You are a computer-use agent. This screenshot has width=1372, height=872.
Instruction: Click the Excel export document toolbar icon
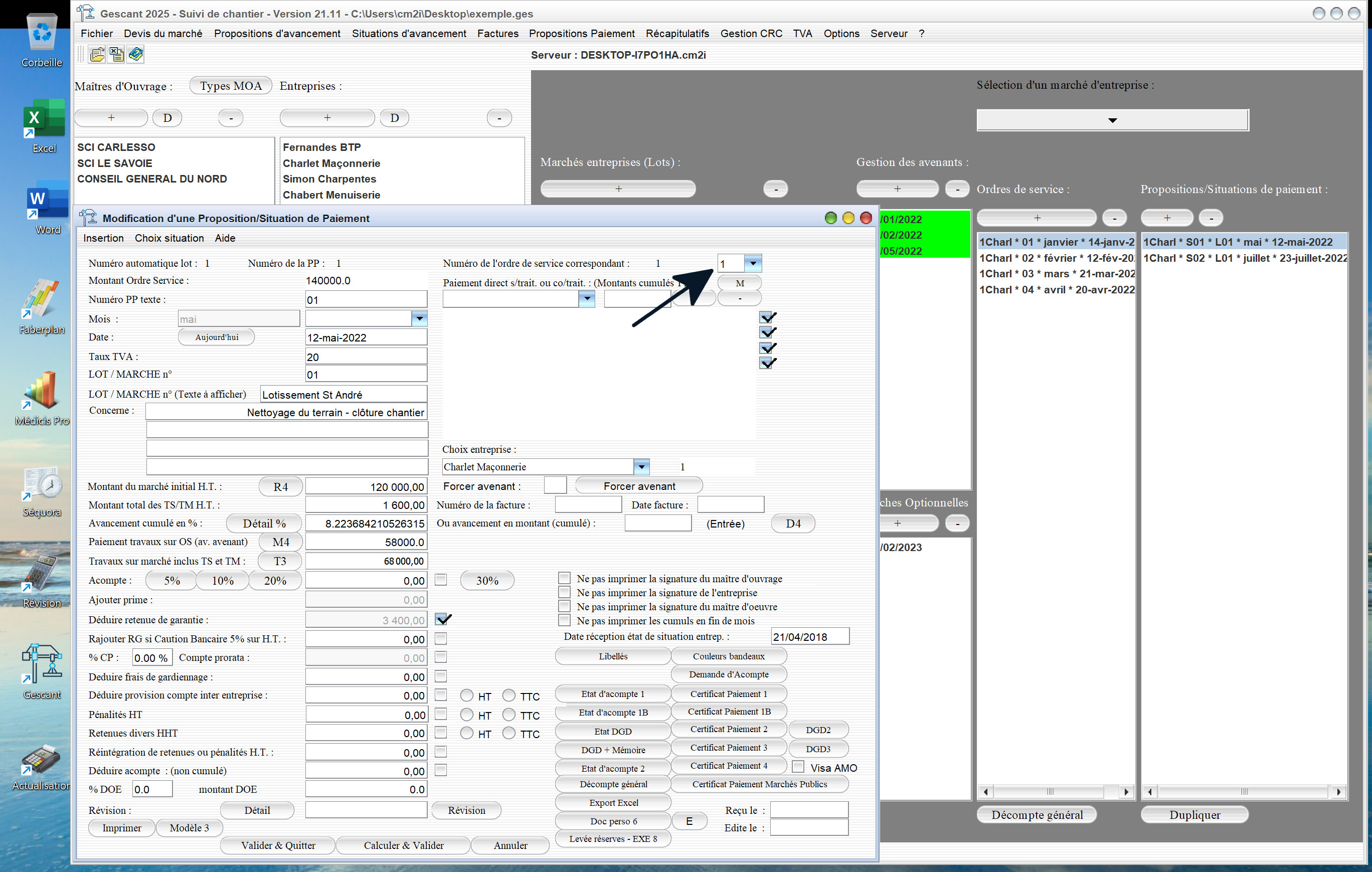click(116, 55)
